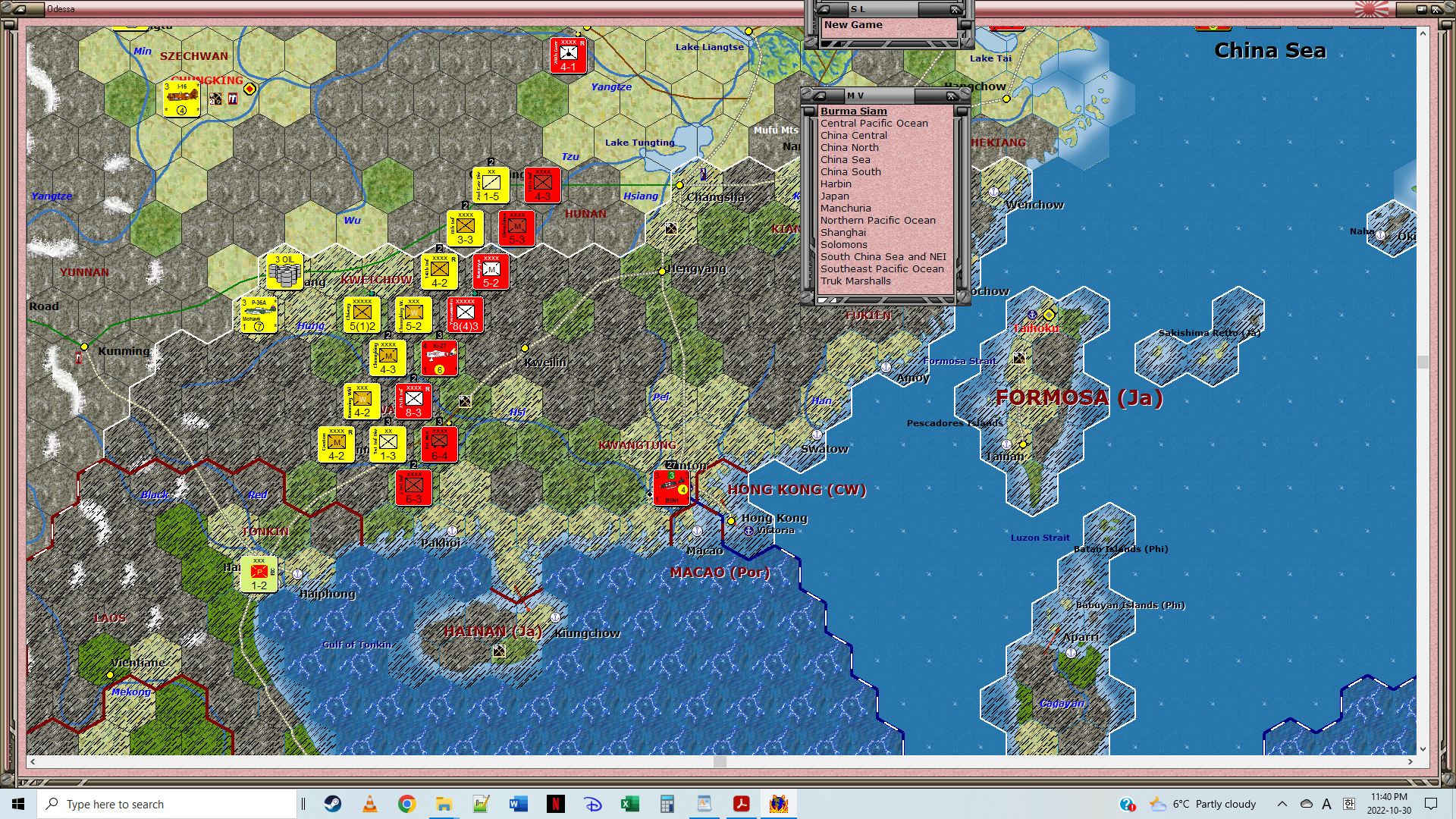1456x819 pixels.
Task: Select the red 4-3 unit counter
Action: pyautogui.click(x=542, y=185)
